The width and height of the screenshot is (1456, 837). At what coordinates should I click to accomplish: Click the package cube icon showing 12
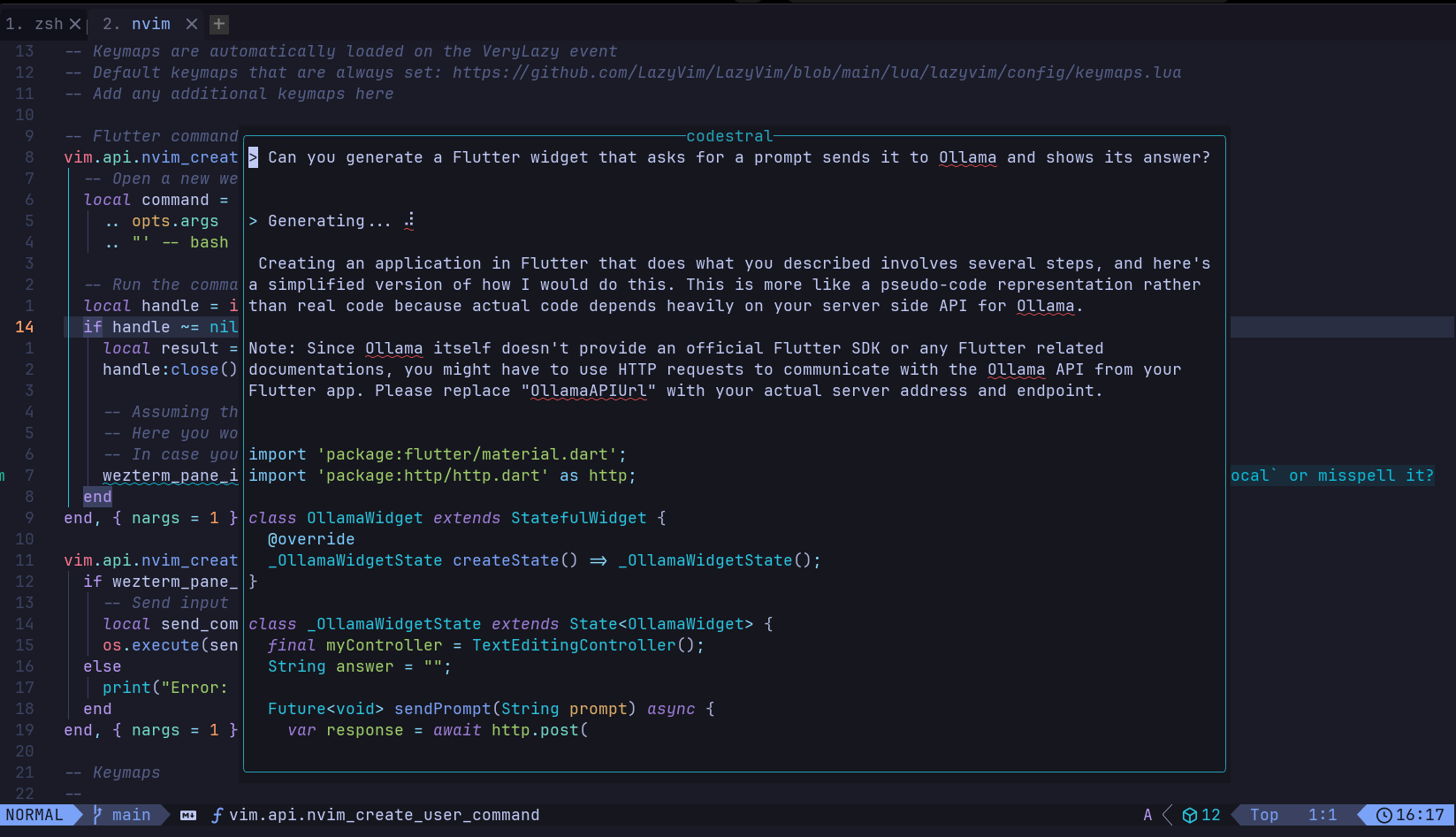[x=1190, y=815]
